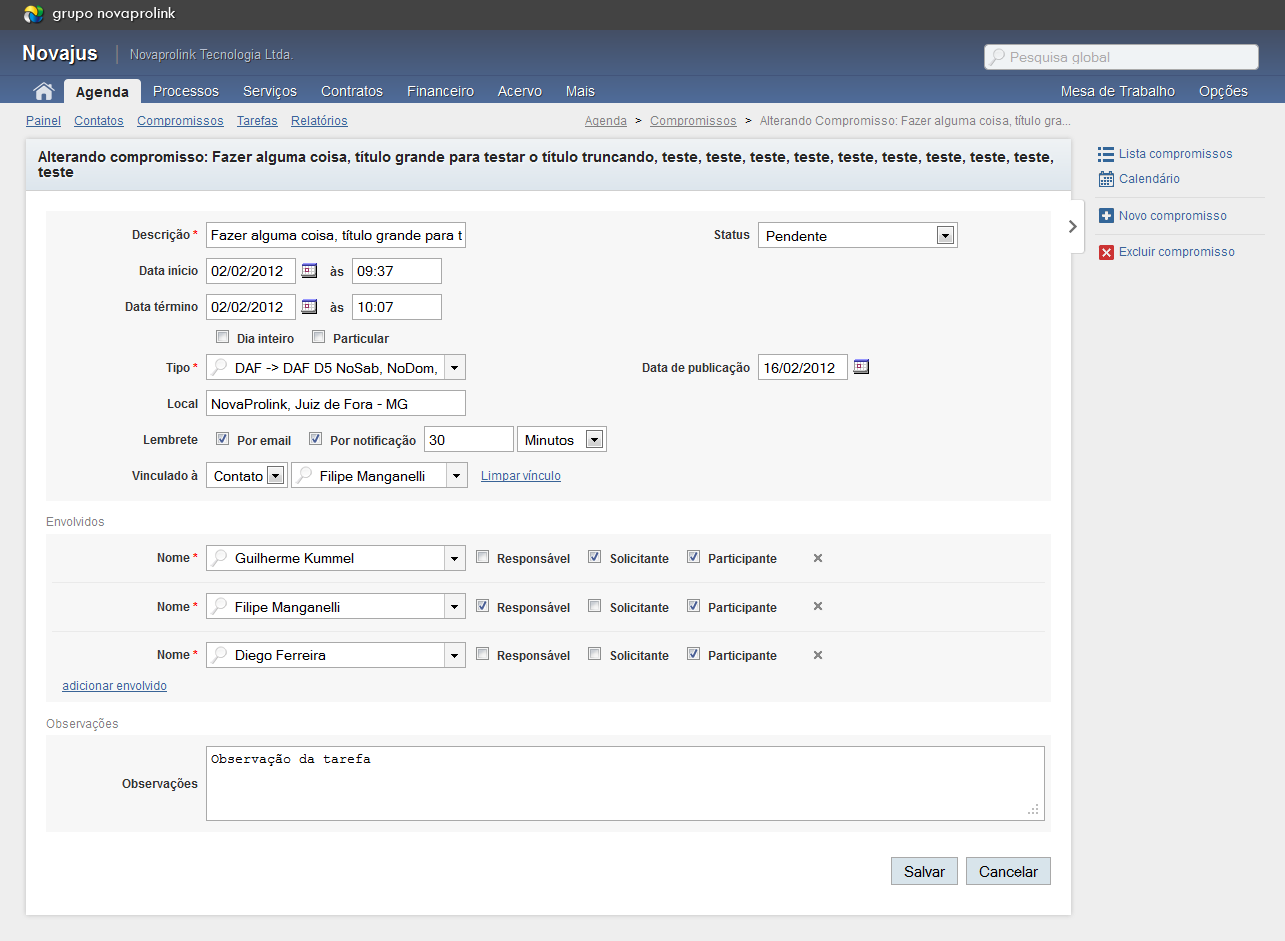Open the Contatos submenu link
Image resolution: width=1285 pixels, height=941 pixels.
point(99,121)
